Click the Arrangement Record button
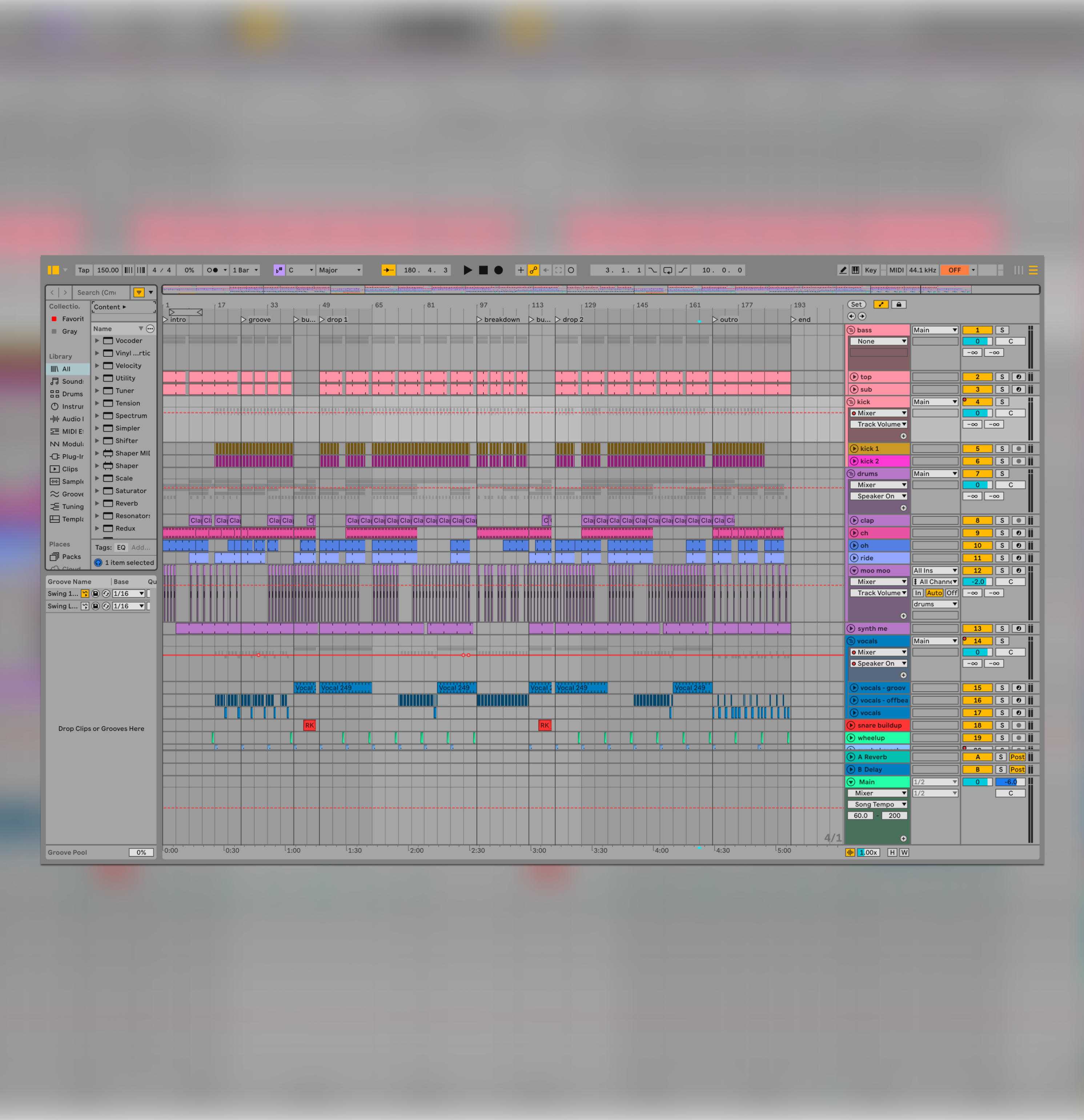This screenshot has width=1084, height=1120. (499, 270)
